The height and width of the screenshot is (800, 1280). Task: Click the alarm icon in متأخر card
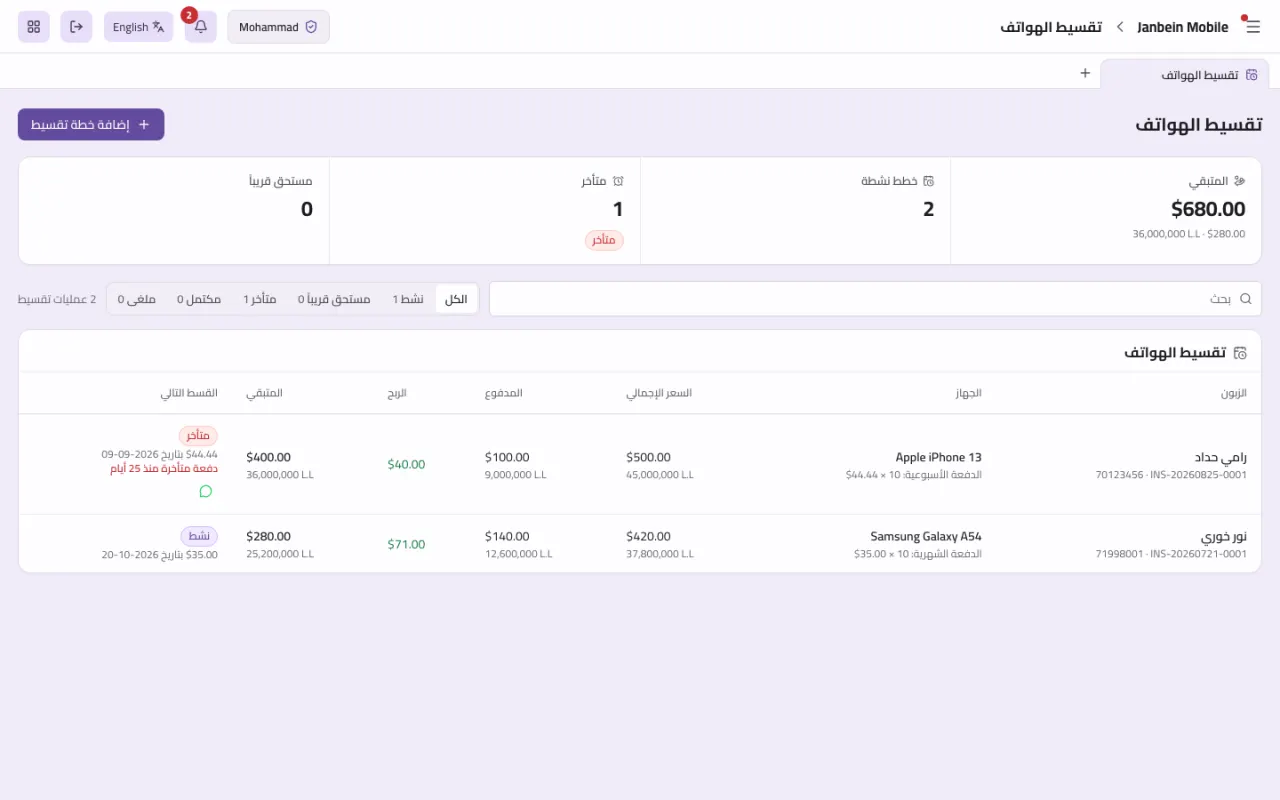[x=618, y=181]
